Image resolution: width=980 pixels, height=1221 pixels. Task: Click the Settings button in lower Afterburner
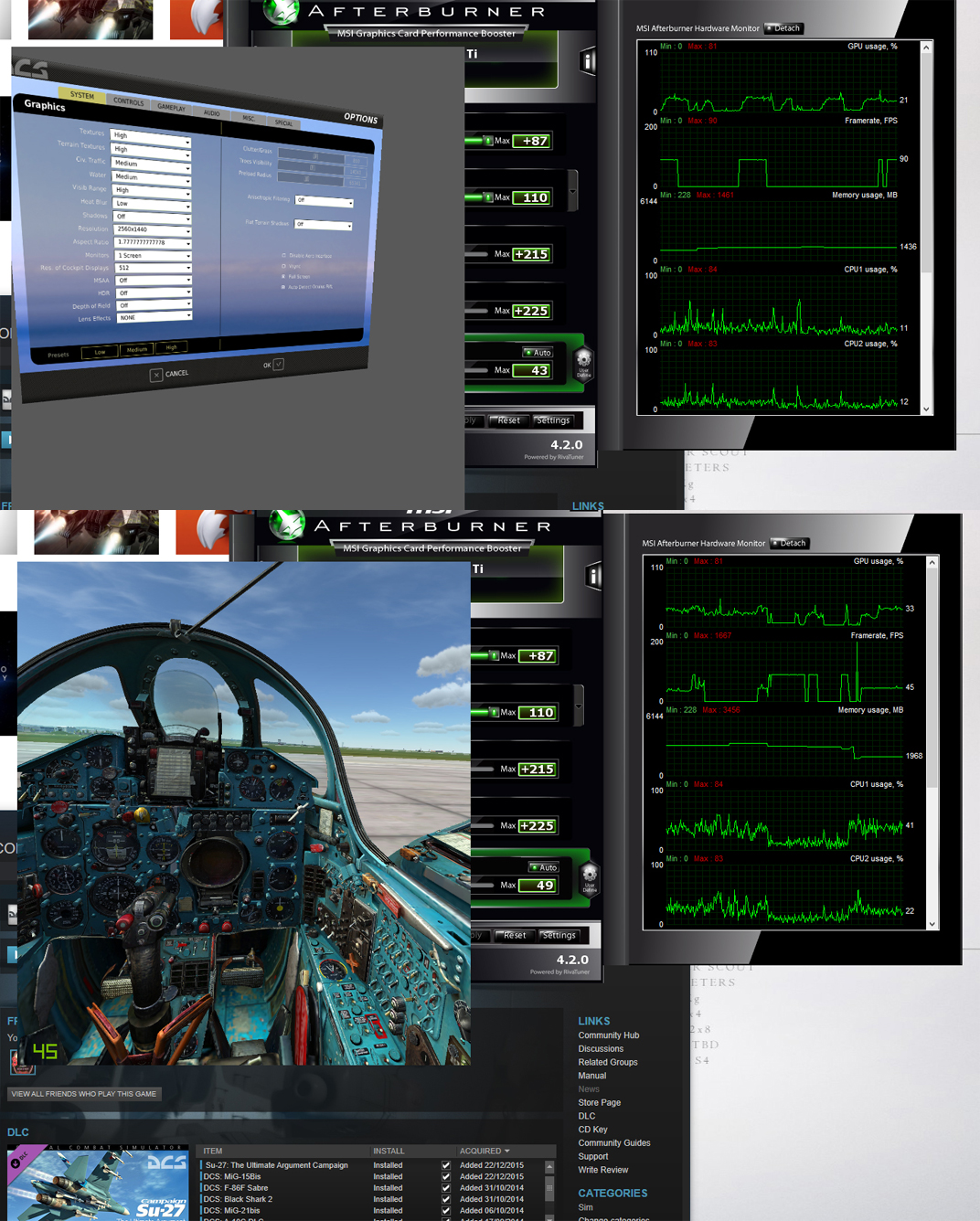click(x=559, y=935)
